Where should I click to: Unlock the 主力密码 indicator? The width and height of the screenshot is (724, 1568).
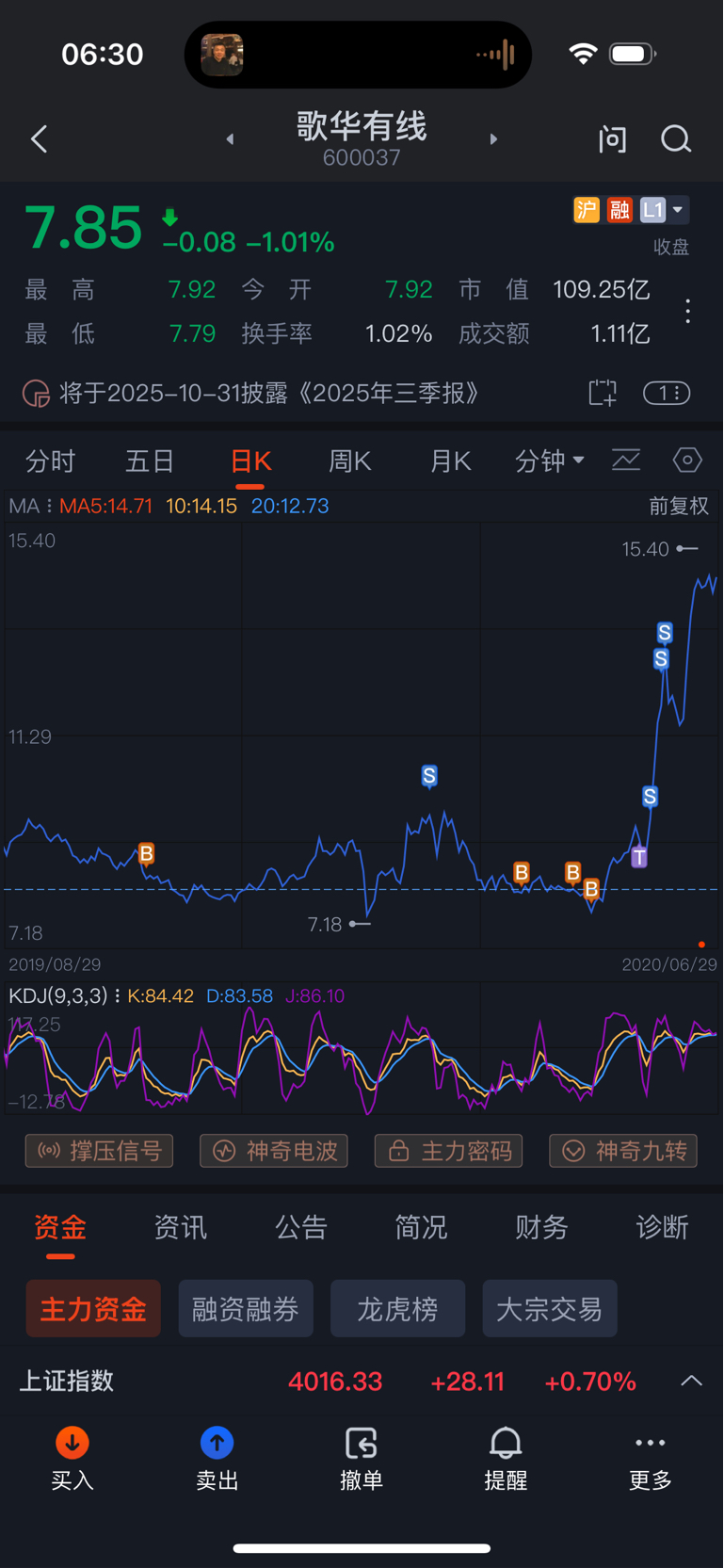pyautogui.click(x=448, y=1151)
